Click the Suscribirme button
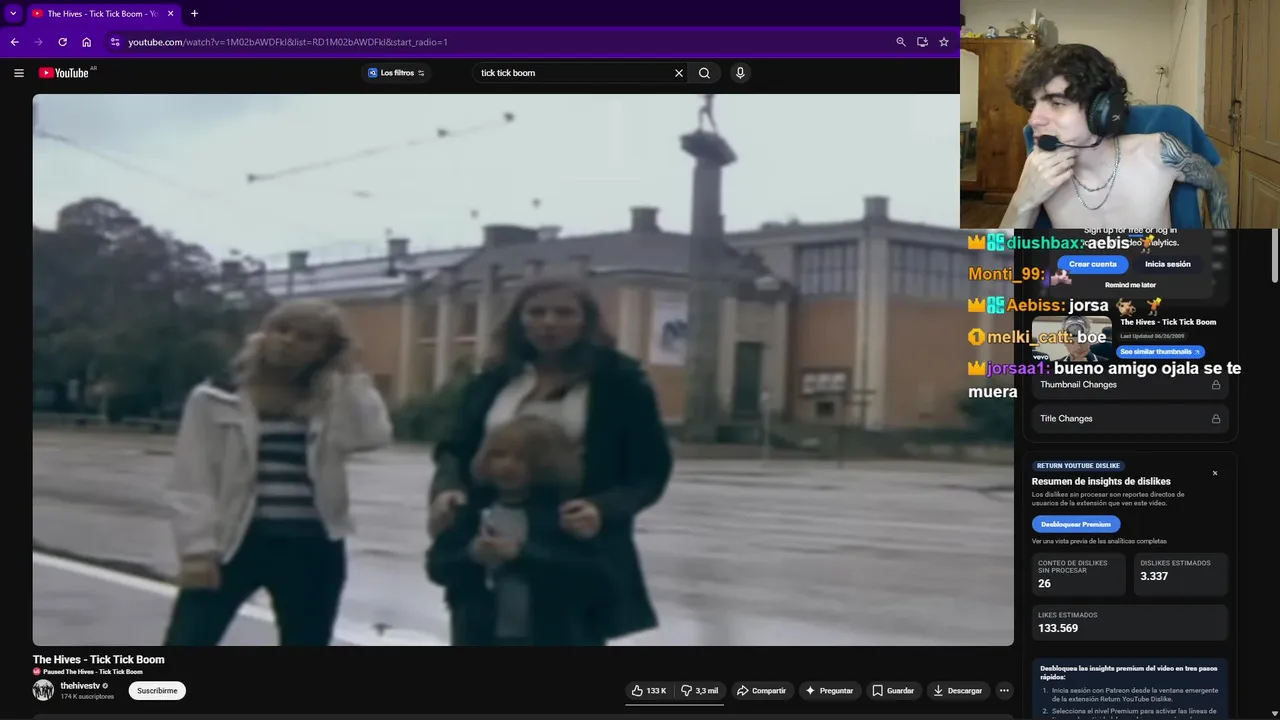The height and width of the screenshot is (720, 1280). (157, 690)
